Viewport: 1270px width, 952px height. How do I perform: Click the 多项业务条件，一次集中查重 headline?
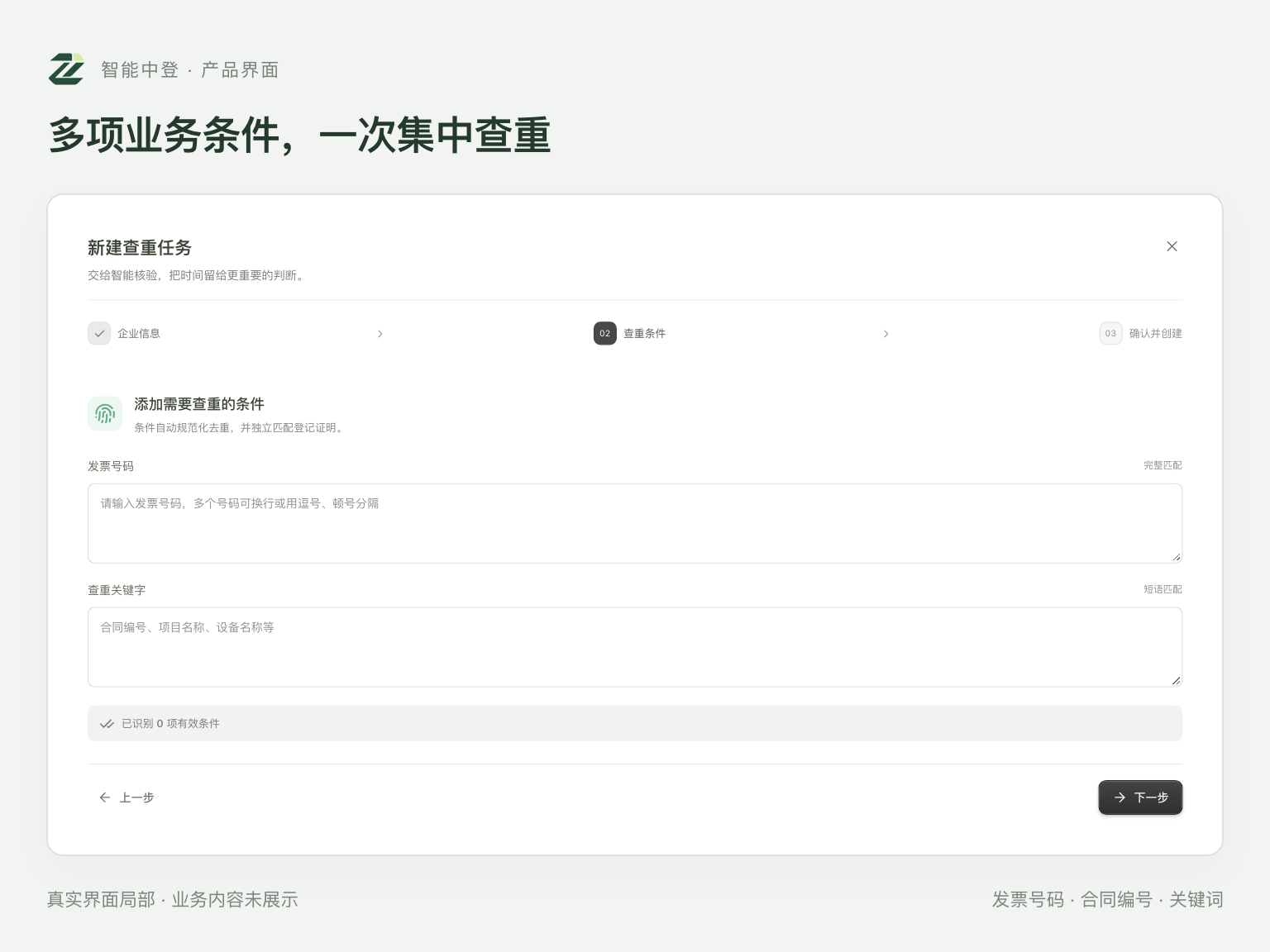point(300,135)
